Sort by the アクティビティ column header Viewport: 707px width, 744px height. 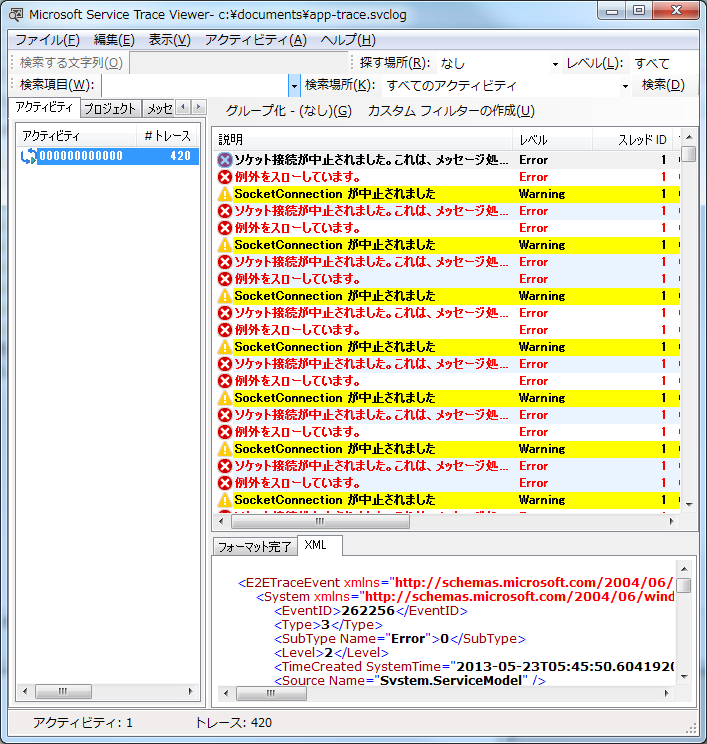click(76, 136)
